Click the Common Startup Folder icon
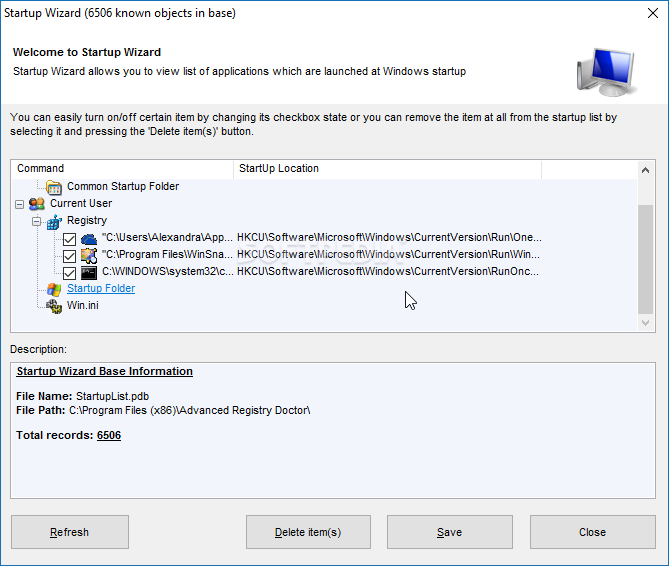 point(54,187)
